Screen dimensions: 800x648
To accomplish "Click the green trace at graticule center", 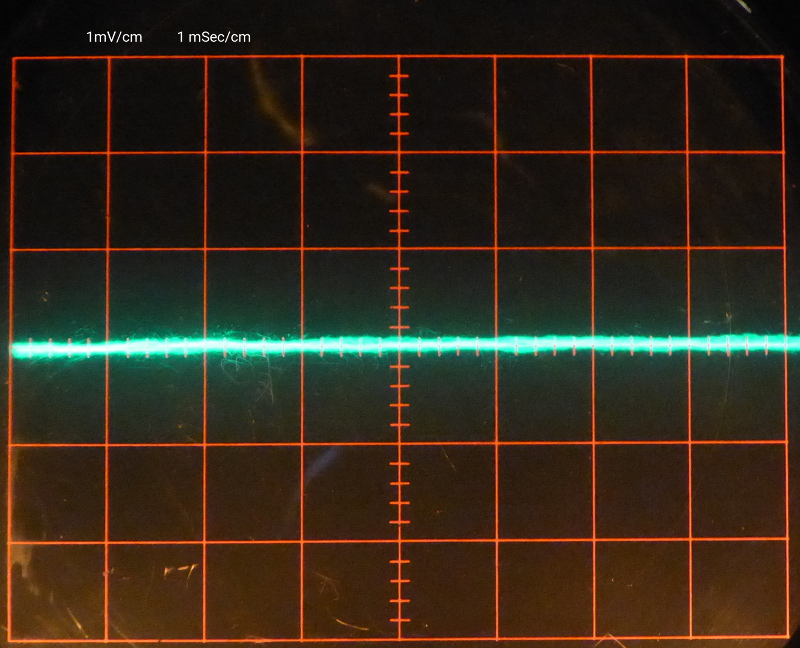I will 400,345.
